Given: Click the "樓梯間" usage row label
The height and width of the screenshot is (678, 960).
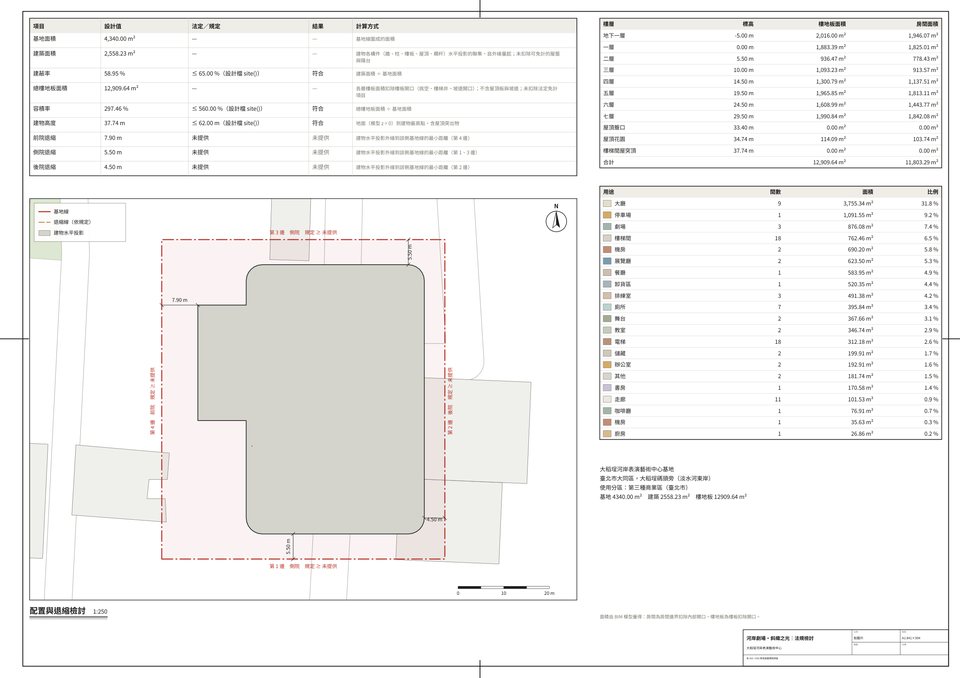Looking at the screenshot, I should [623, 238].
